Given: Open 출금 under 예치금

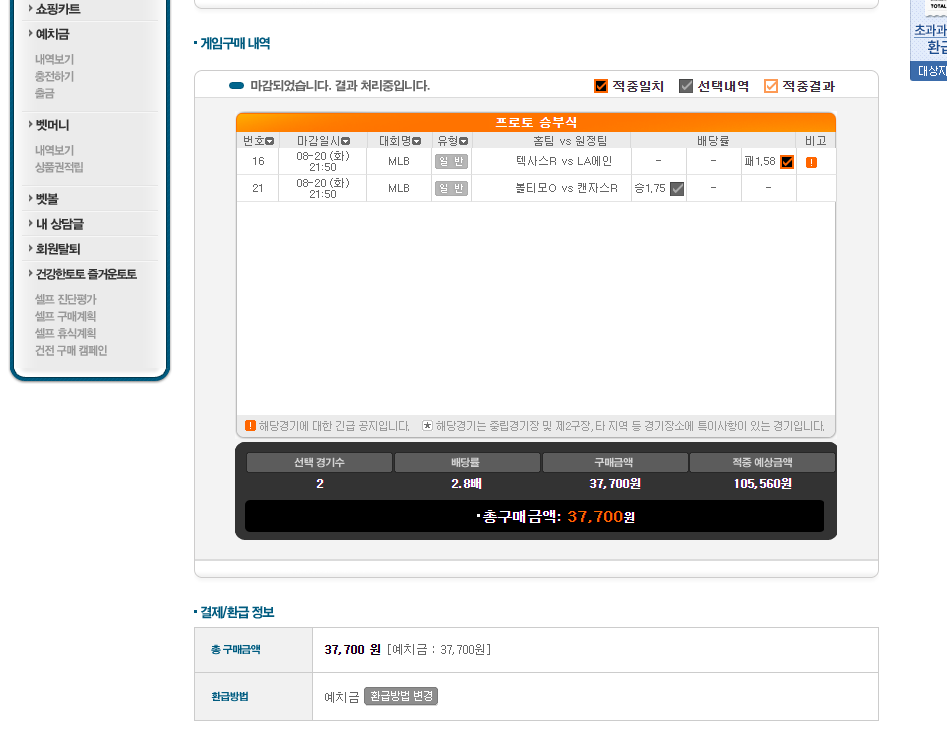Looking at the screenshot, I should (x=45, y=93).
